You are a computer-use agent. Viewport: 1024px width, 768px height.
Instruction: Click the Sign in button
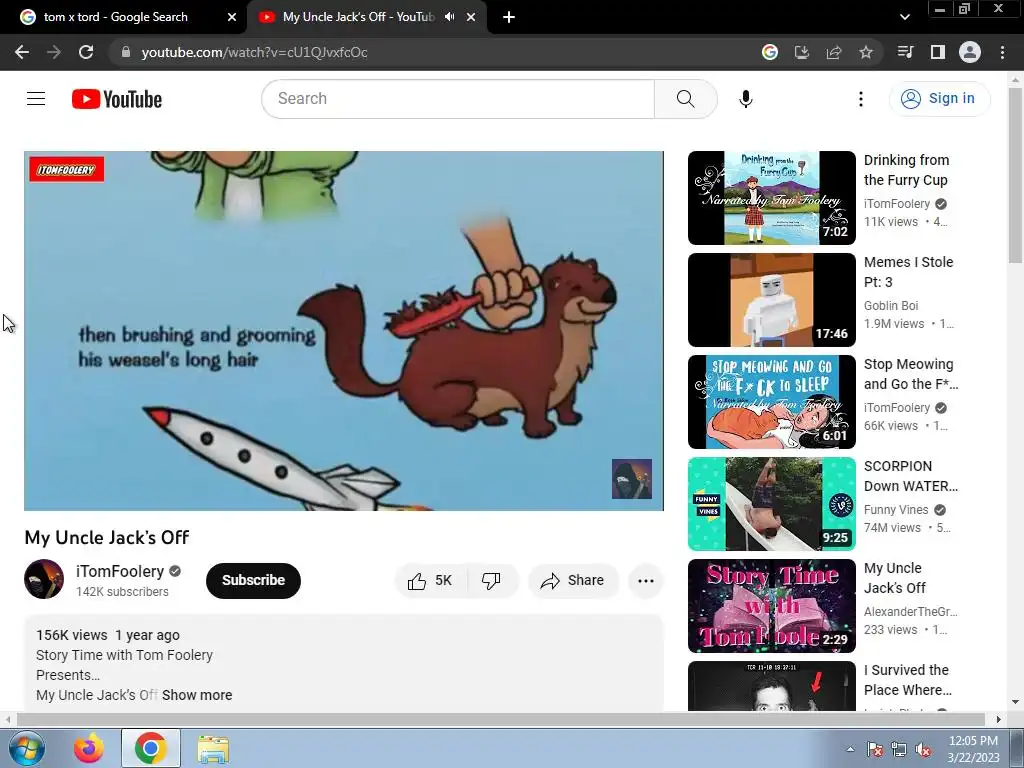pos(939,99)
